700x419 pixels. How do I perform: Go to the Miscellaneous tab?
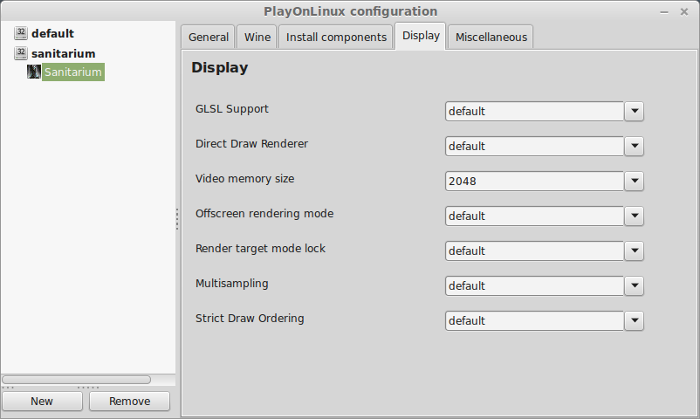pyautogui.click(x=491, y=37)
